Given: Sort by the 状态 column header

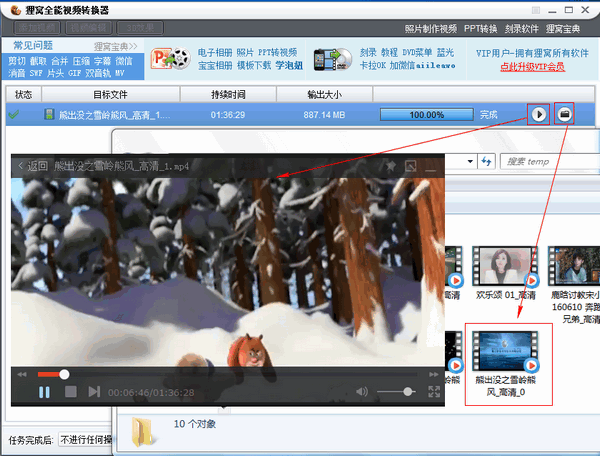Looking at the screenshot, I should coord(23,94).
